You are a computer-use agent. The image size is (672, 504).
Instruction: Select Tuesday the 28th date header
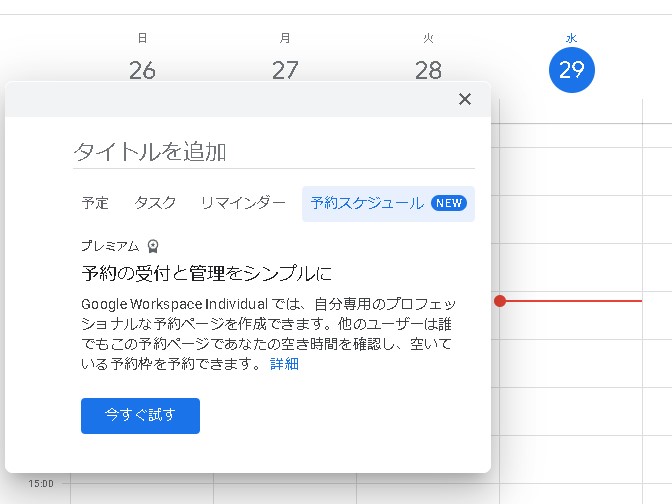coord(428,70)
